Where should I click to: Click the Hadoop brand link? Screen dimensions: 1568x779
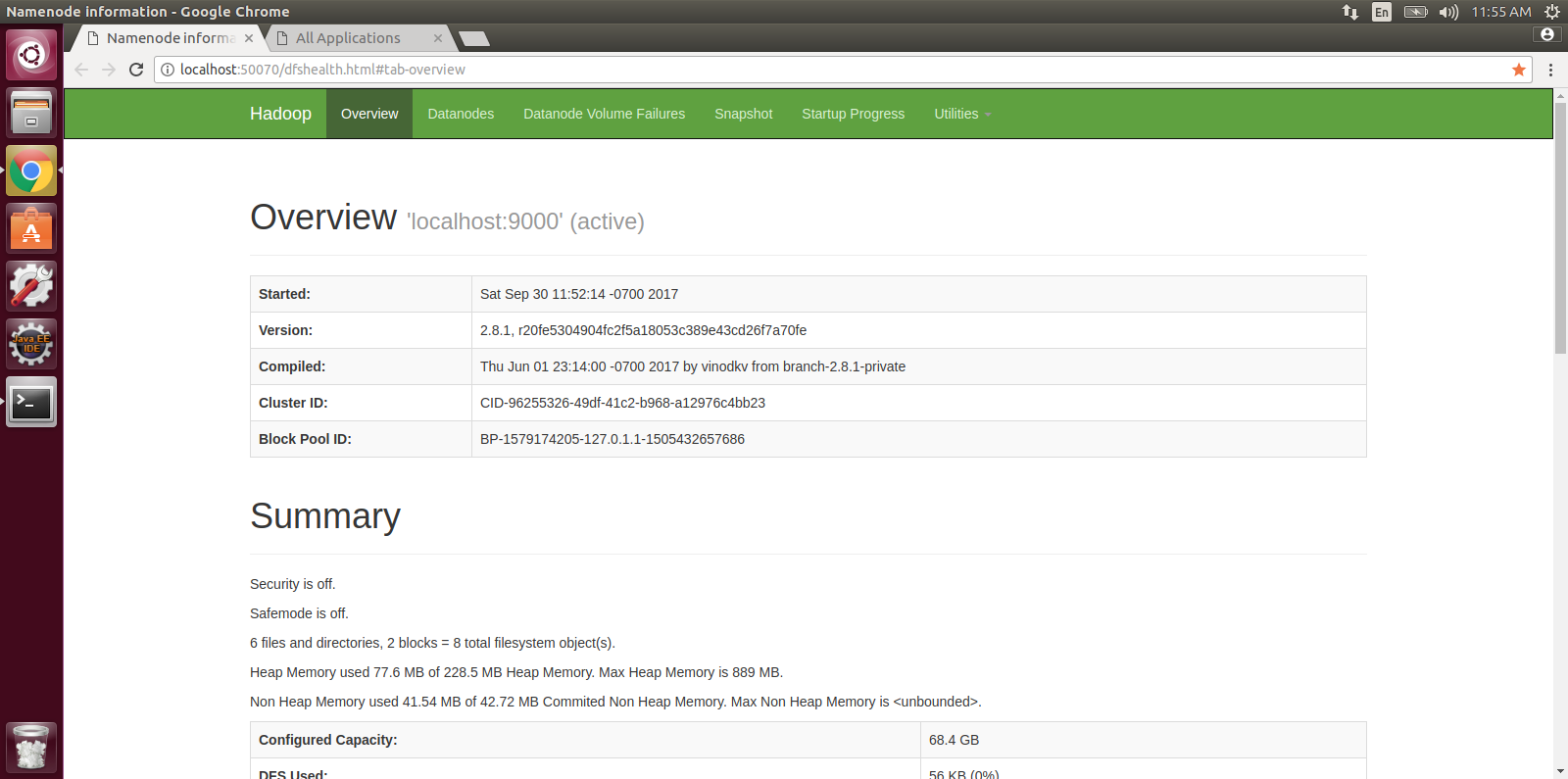[280, 114]
